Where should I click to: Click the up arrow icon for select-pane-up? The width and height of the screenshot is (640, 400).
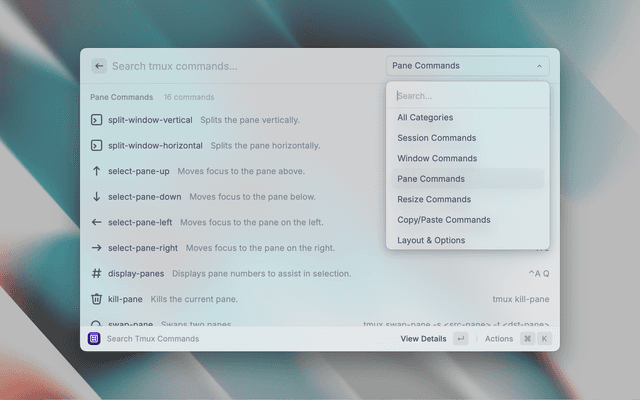97,171
